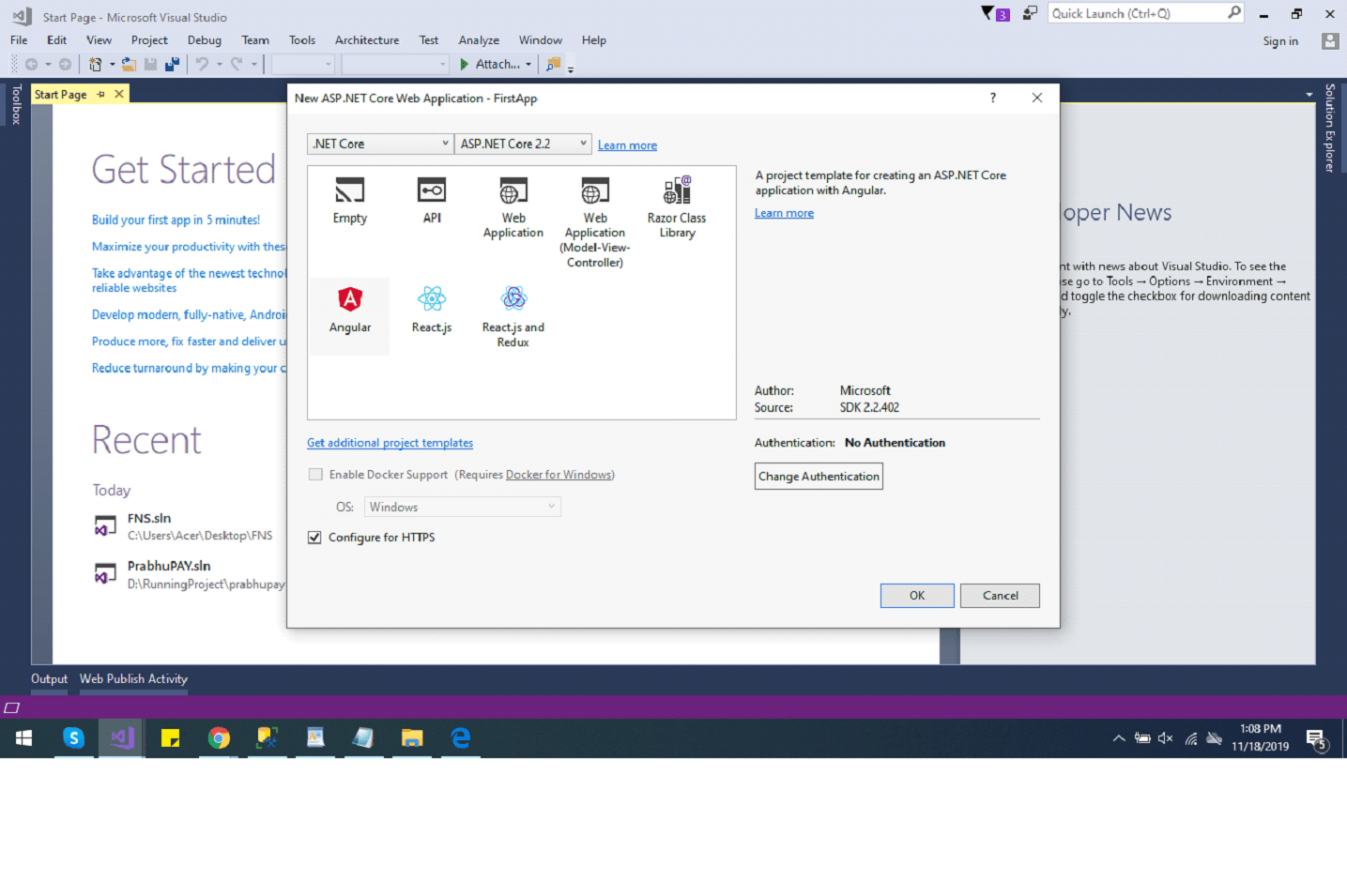
Task: Toggle the Enable Docker Support checkbox
Action: tap(315, 475)
